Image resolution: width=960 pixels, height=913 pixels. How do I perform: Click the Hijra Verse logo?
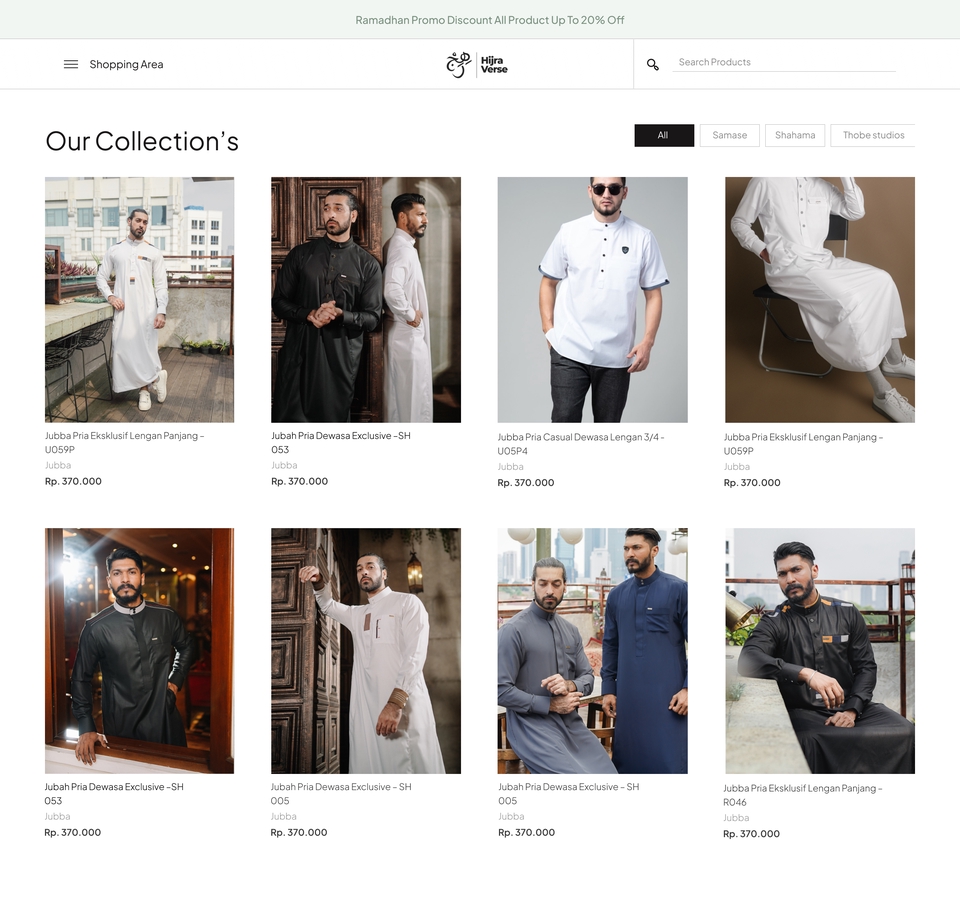(x=477, y=64)
